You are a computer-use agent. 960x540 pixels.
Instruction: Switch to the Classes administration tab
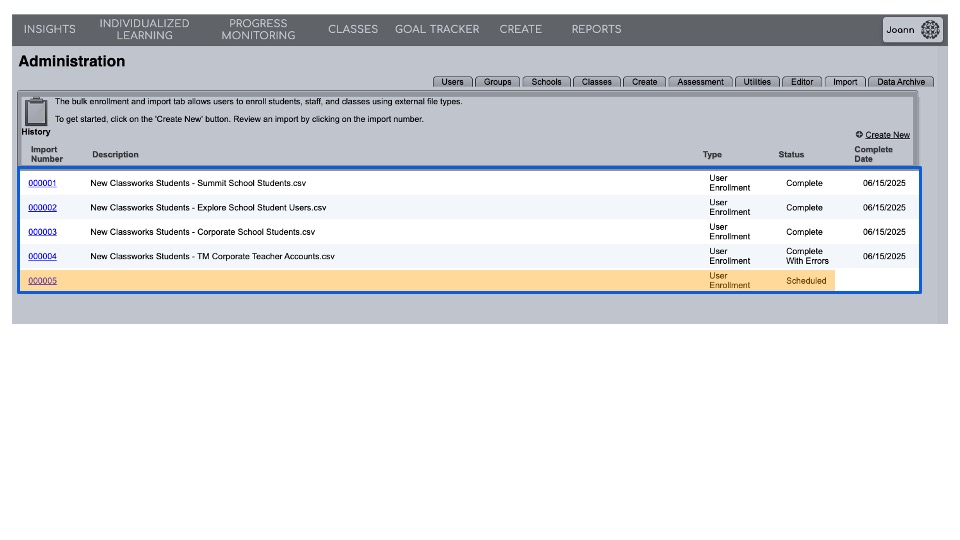[x=596, y=82]
